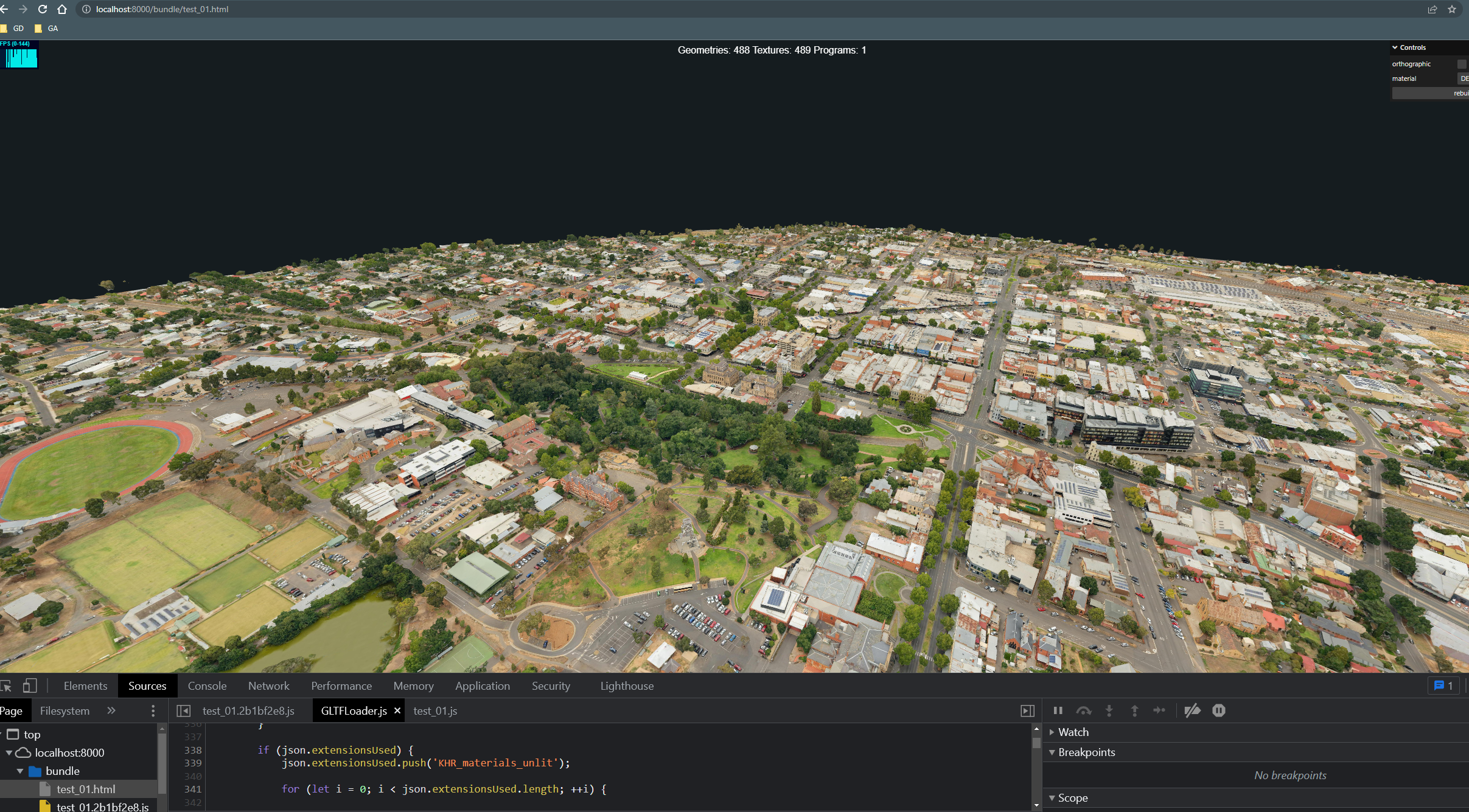Collapse the Scope section
Screen dimensions: 1469x812
(x=1073, y=798)
